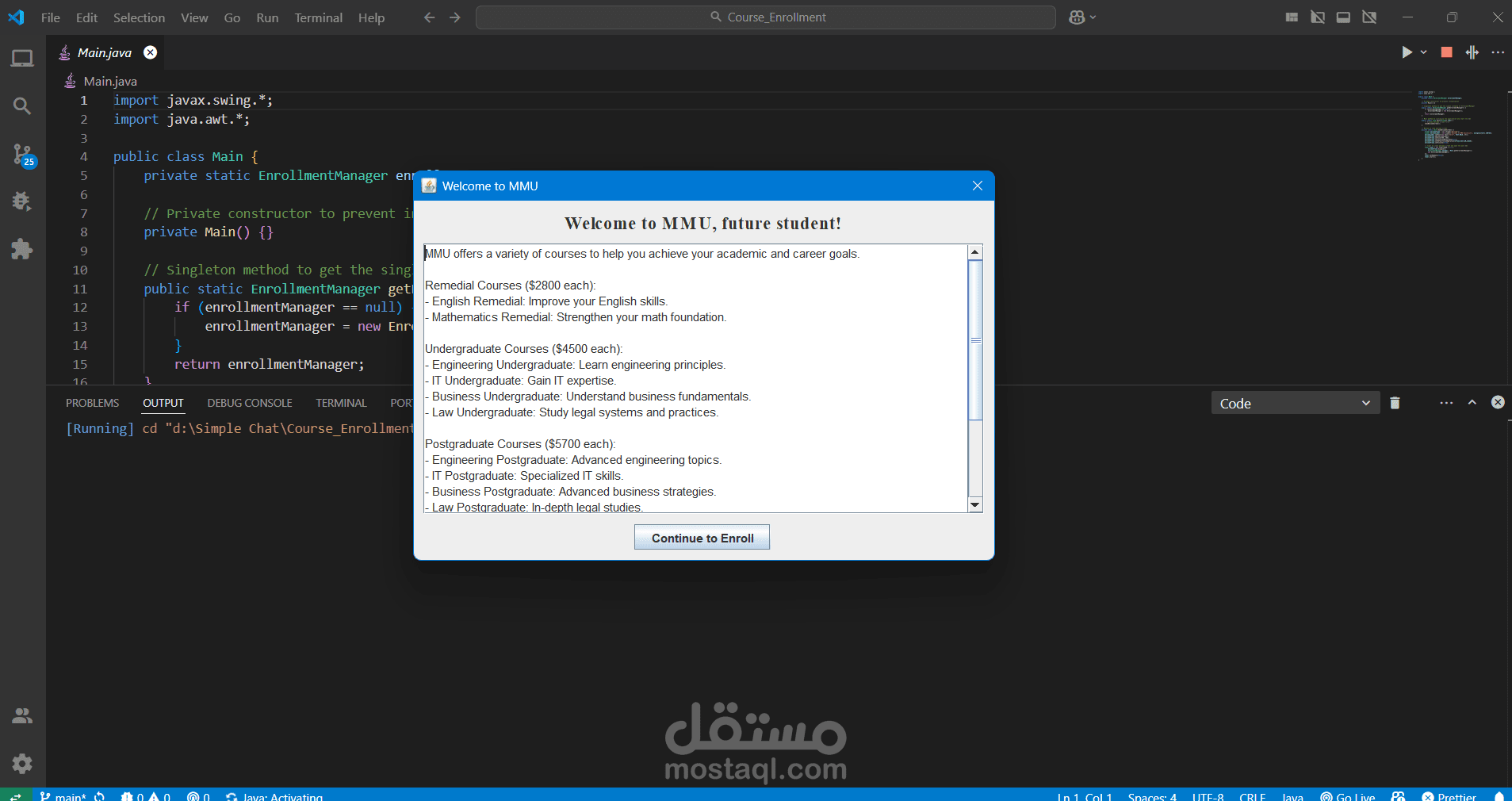Close the Main.java editor tab
Viewport: 1512px width, 801px height.
(150, 52)
